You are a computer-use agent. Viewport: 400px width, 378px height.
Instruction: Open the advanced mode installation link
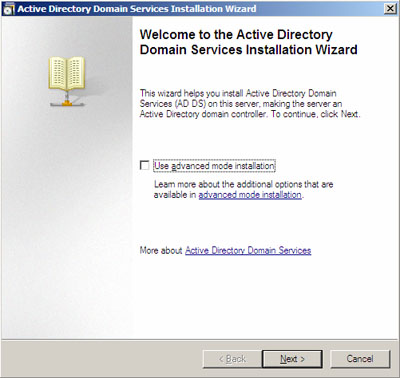click(x=250, y=195)
